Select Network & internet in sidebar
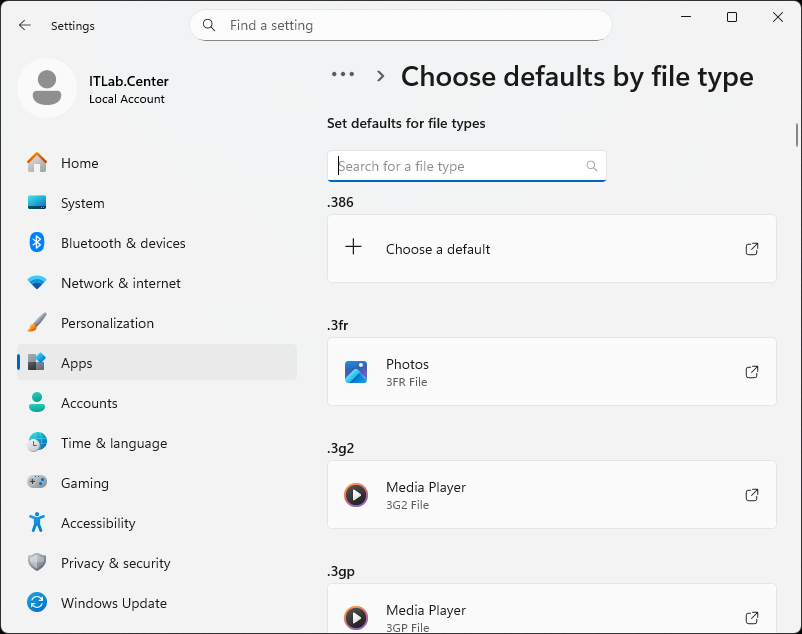 [120, 283]
